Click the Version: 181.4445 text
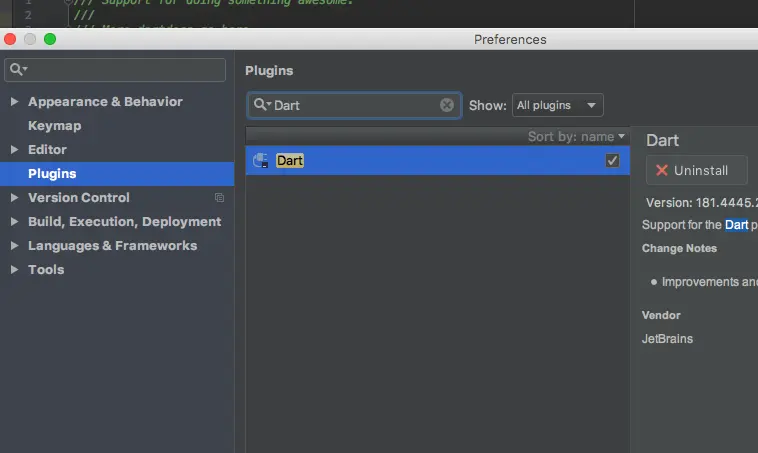 pos(702,203)
